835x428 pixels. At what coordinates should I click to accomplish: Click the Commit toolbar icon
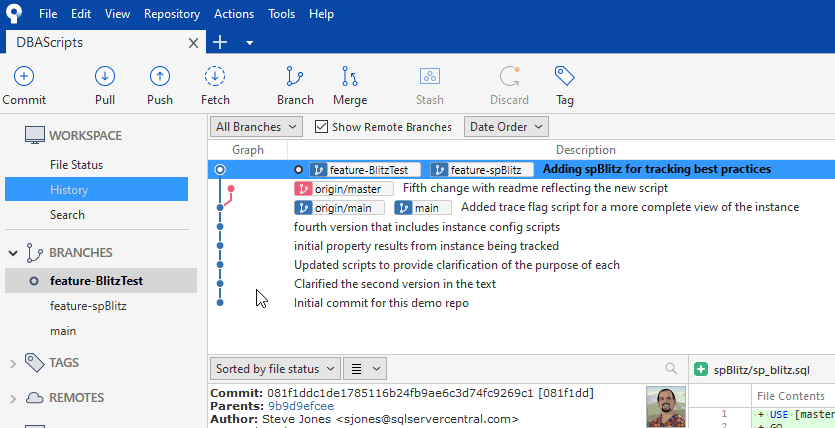[23, 77]
